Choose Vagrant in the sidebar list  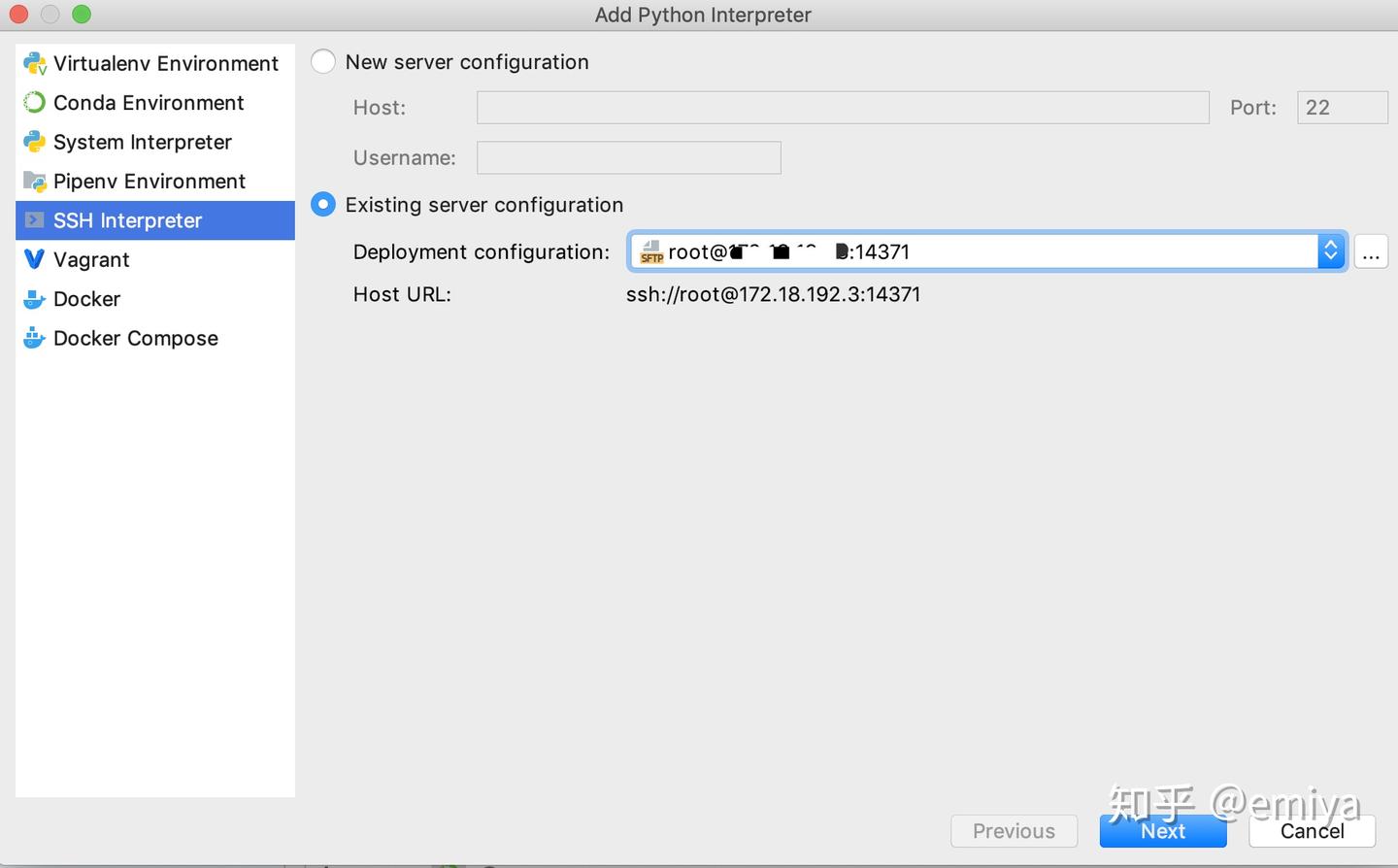pyautogui.click(x=91, y=260)
